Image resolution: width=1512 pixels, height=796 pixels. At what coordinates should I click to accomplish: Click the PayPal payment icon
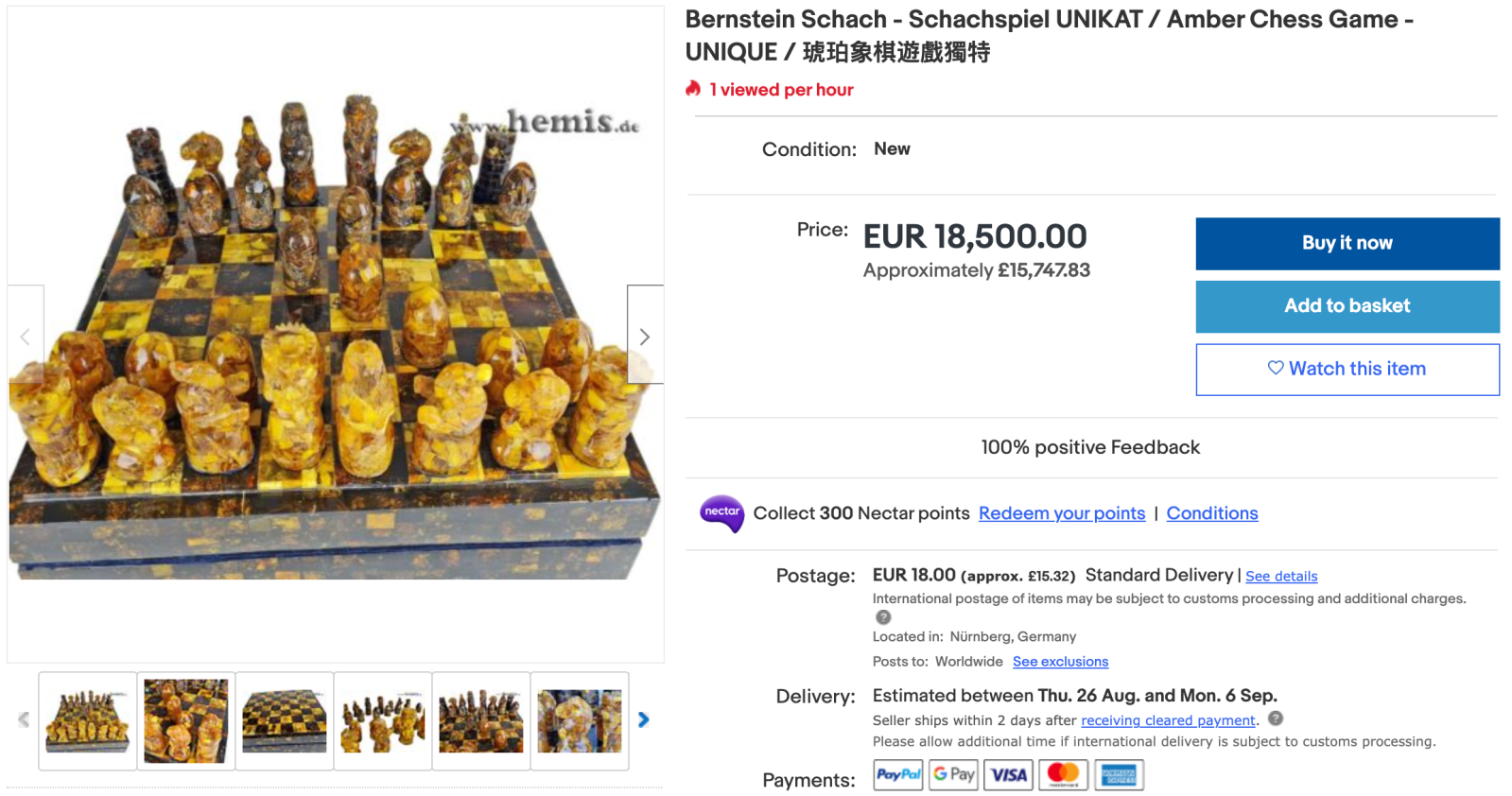[897, 775]
